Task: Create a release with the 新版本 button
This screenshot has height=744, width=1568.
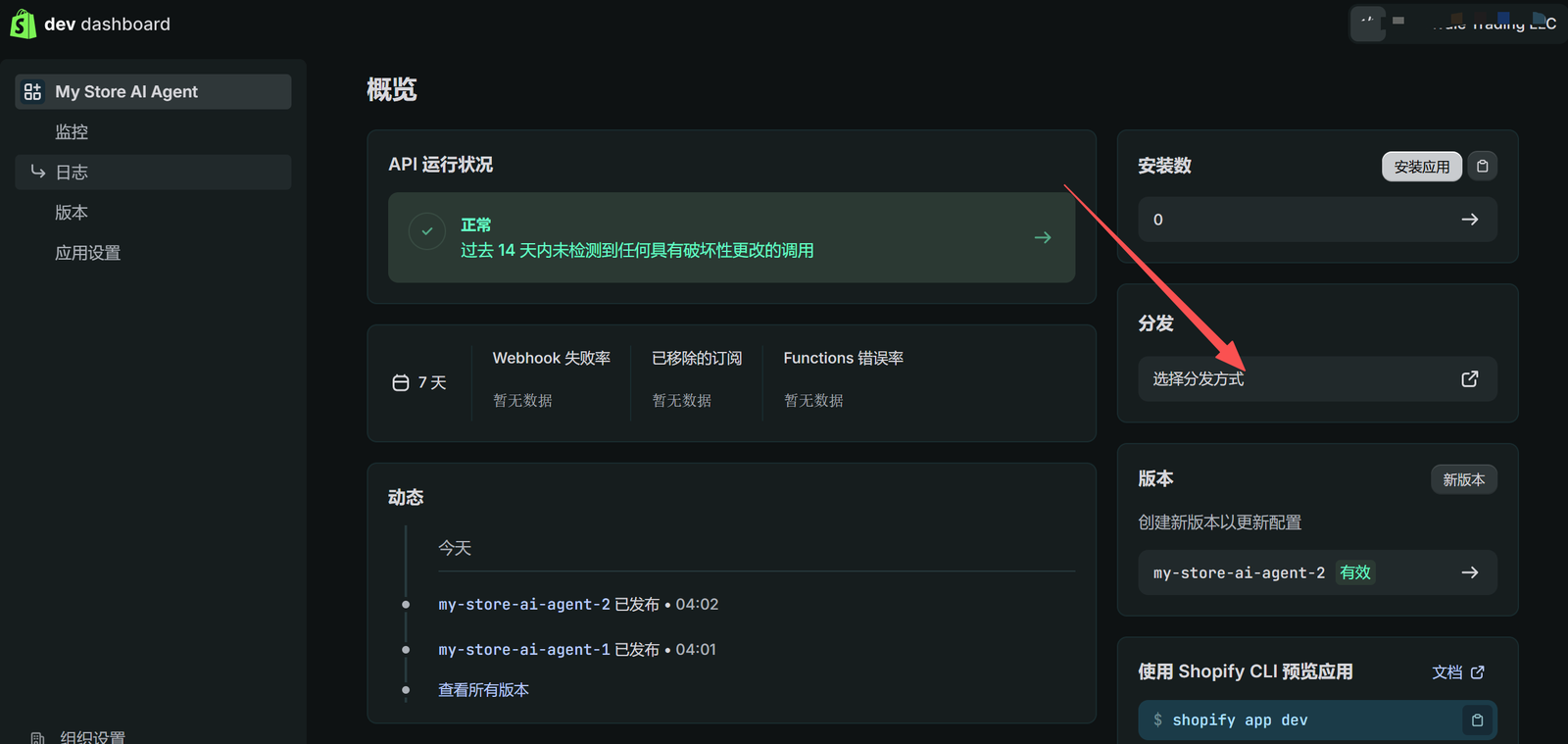Action: point(1463,479)
